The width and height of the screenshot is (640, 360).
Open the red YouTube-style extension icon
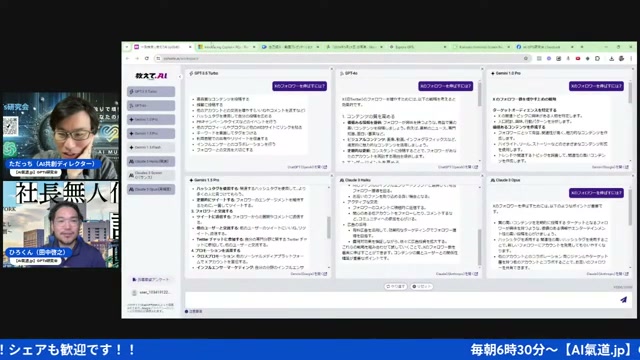578,59
